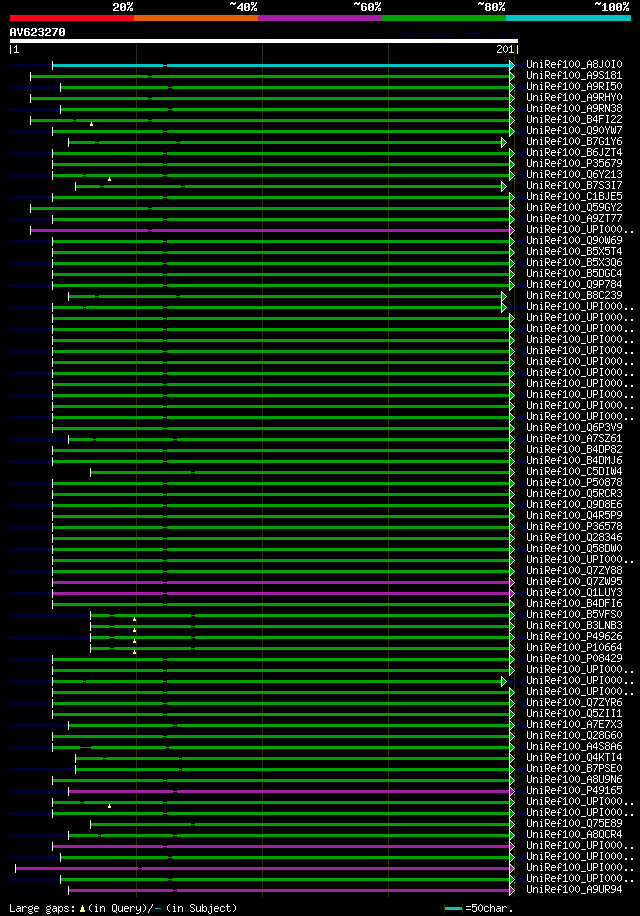Select the UniRef100_C1BJE5 label
This screenshot has width=640, height=916.
pyautogui.click(x=574, y=196)
